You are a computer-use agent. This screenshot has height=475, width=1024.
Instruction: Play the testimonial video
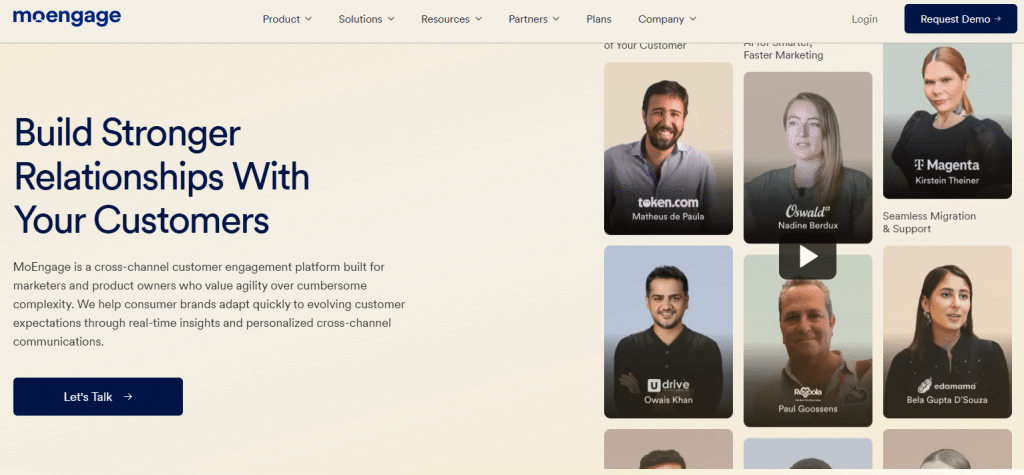807,257
